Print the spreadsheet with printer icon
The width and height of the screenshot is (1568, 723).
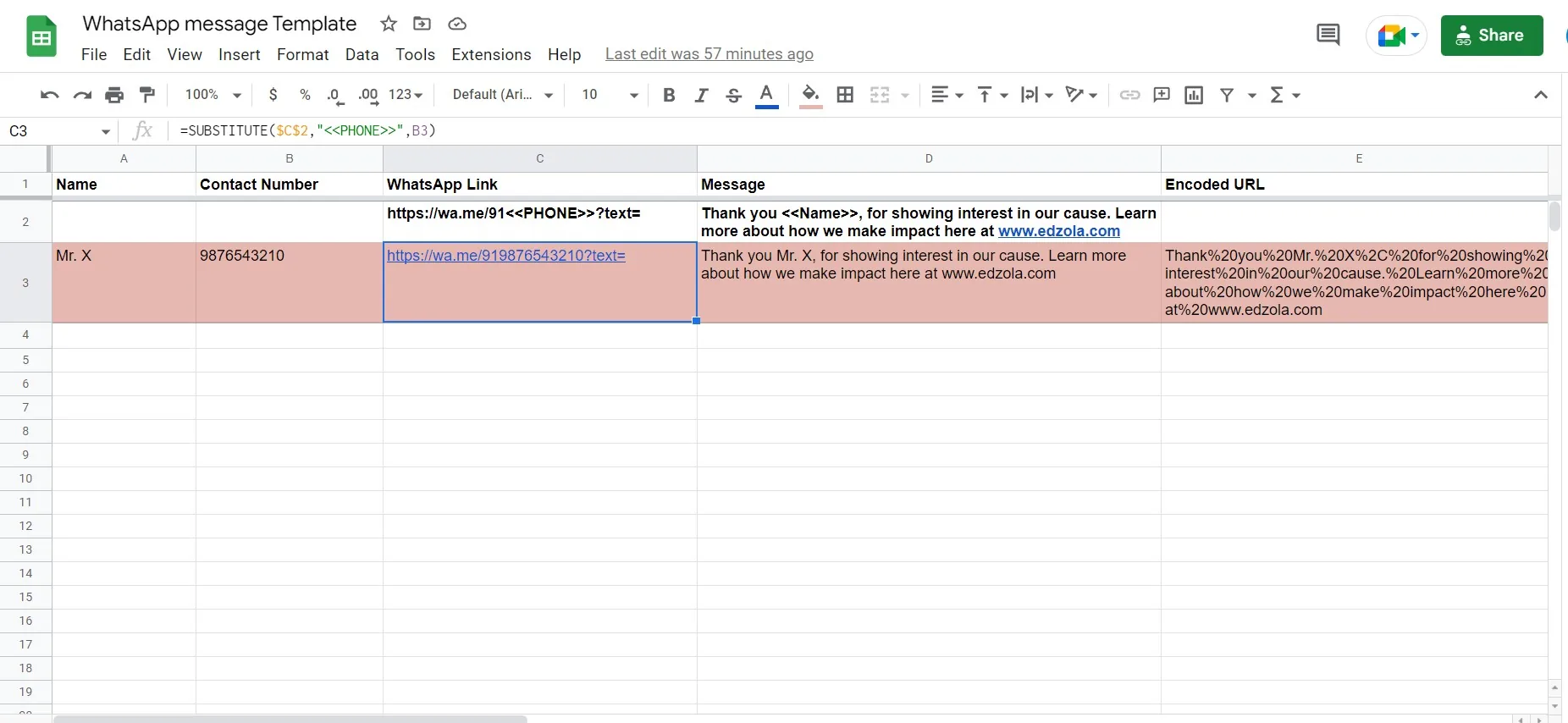(x=114, y=95)
